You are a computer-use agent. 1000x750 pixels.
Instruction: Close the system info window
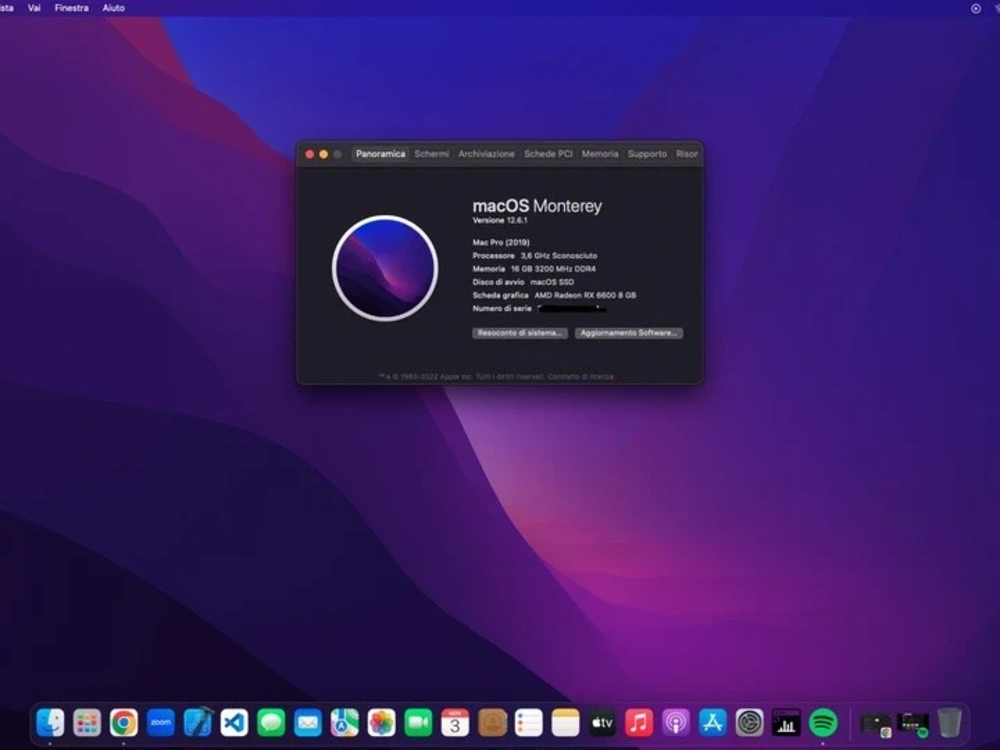(310, 154)
